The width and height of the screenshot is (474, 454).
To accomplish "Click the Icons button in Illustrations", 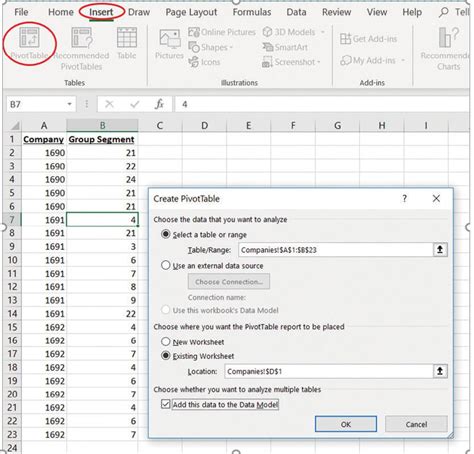I will point(204,62).
